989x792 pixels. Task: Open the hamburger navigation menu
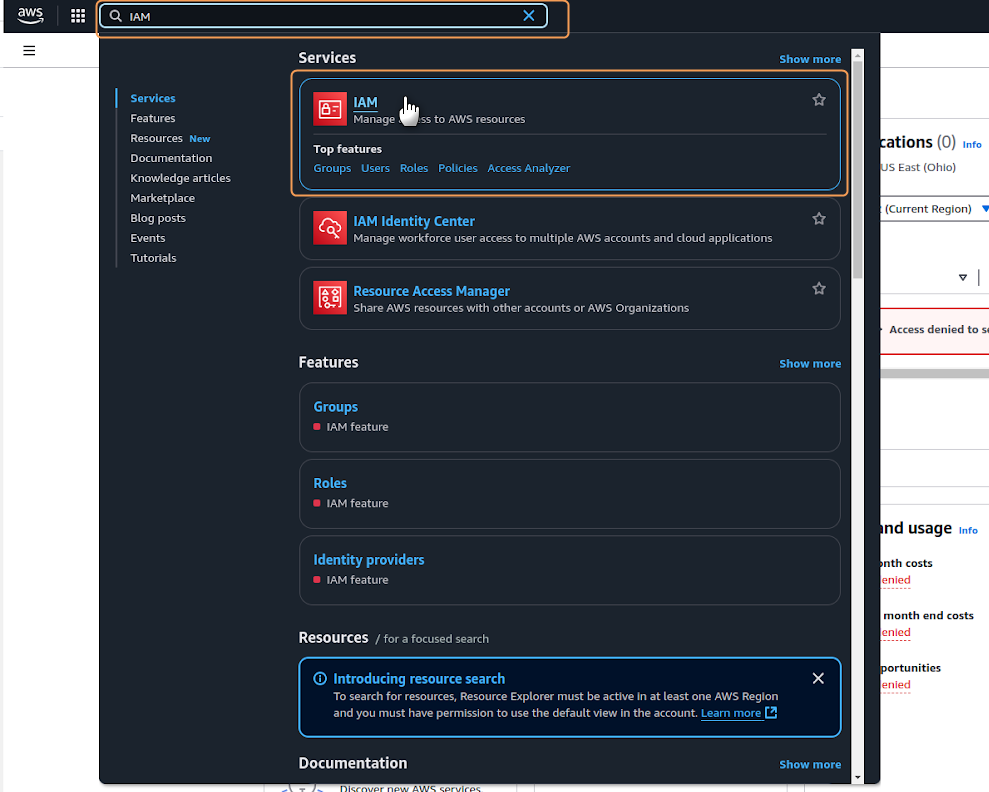(29, 50)
